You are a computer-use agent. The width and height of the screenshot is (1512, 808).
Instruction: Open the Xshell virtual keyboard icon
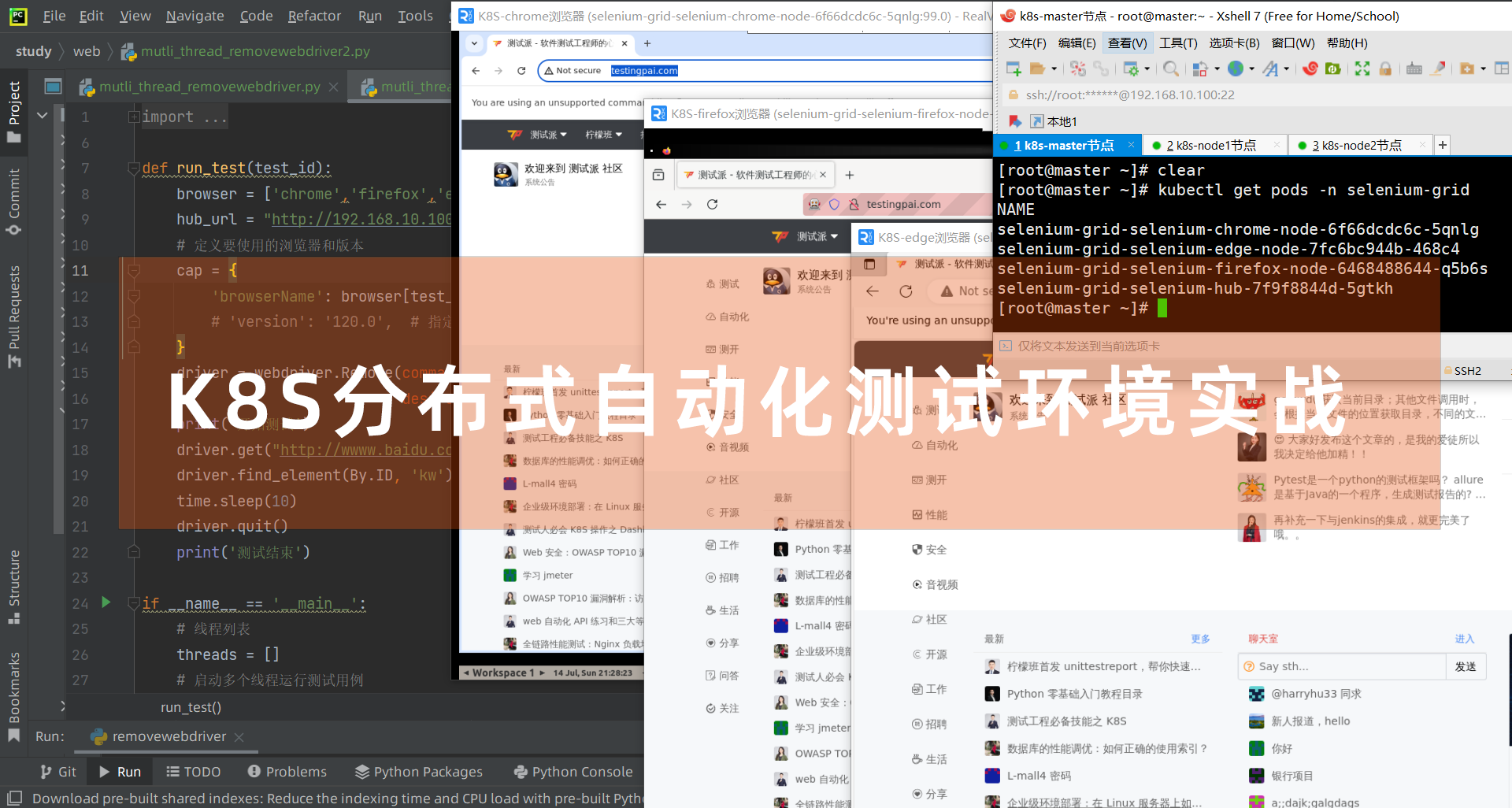pos(1414,69)
